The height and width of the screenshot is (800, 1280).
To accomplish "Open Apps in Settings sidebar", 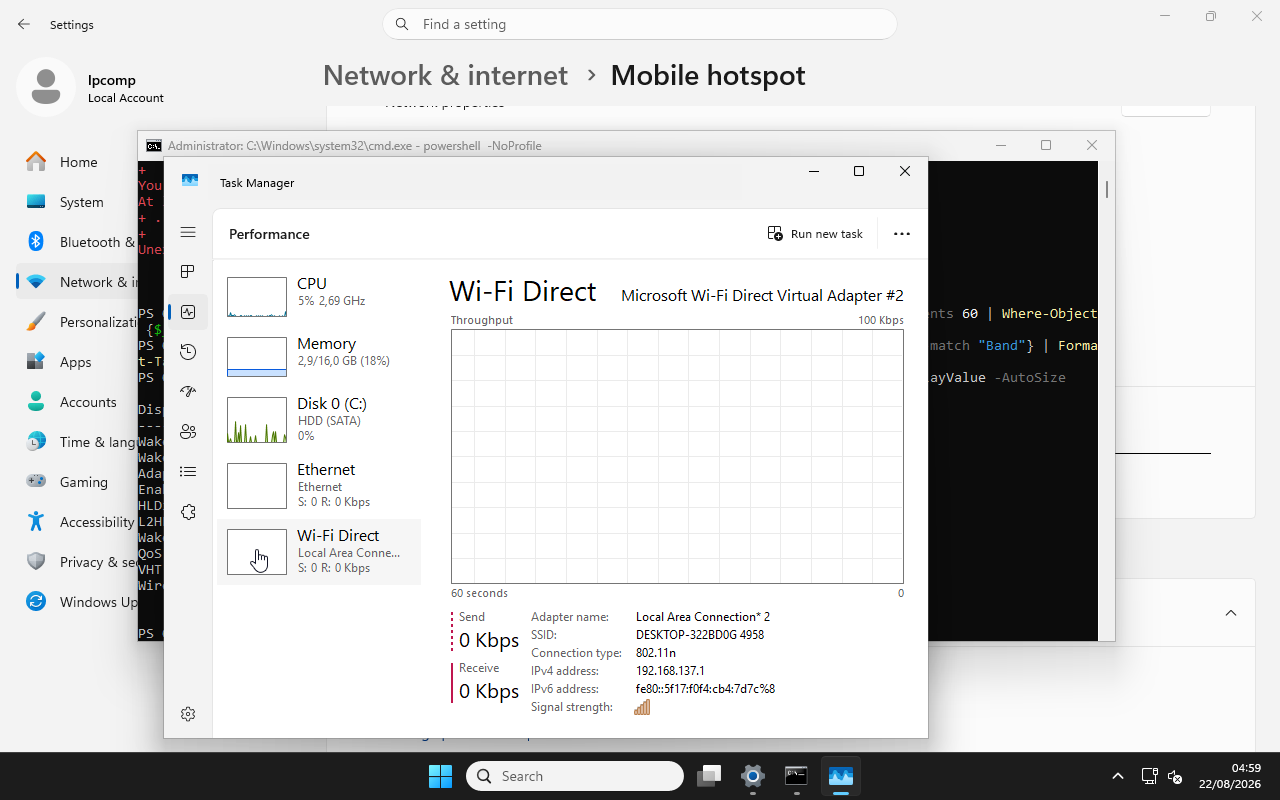I will click(x=78, y=362).
